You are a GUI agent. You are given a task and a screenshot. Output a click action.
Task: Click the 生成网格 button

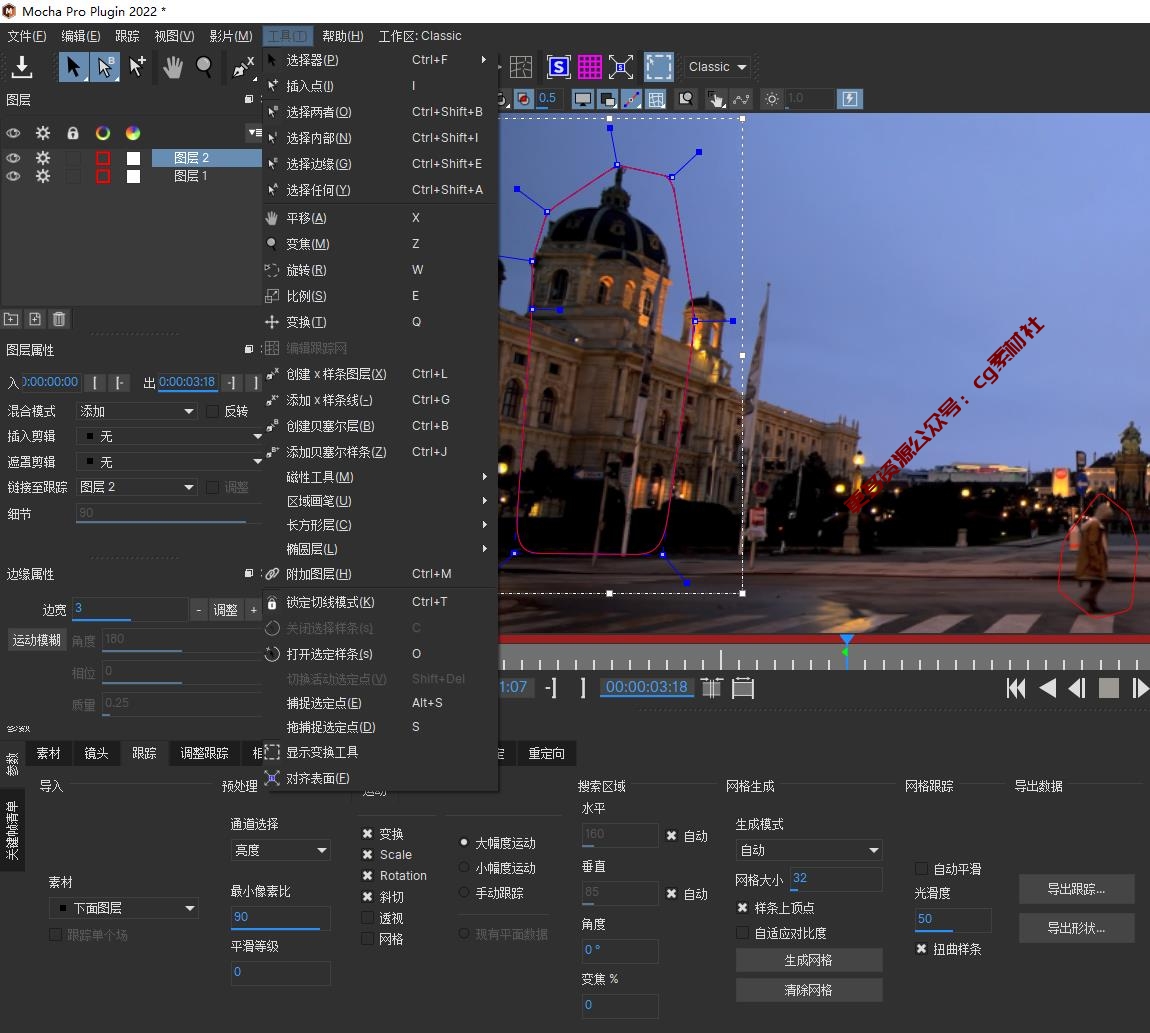(x=808, y=960)
